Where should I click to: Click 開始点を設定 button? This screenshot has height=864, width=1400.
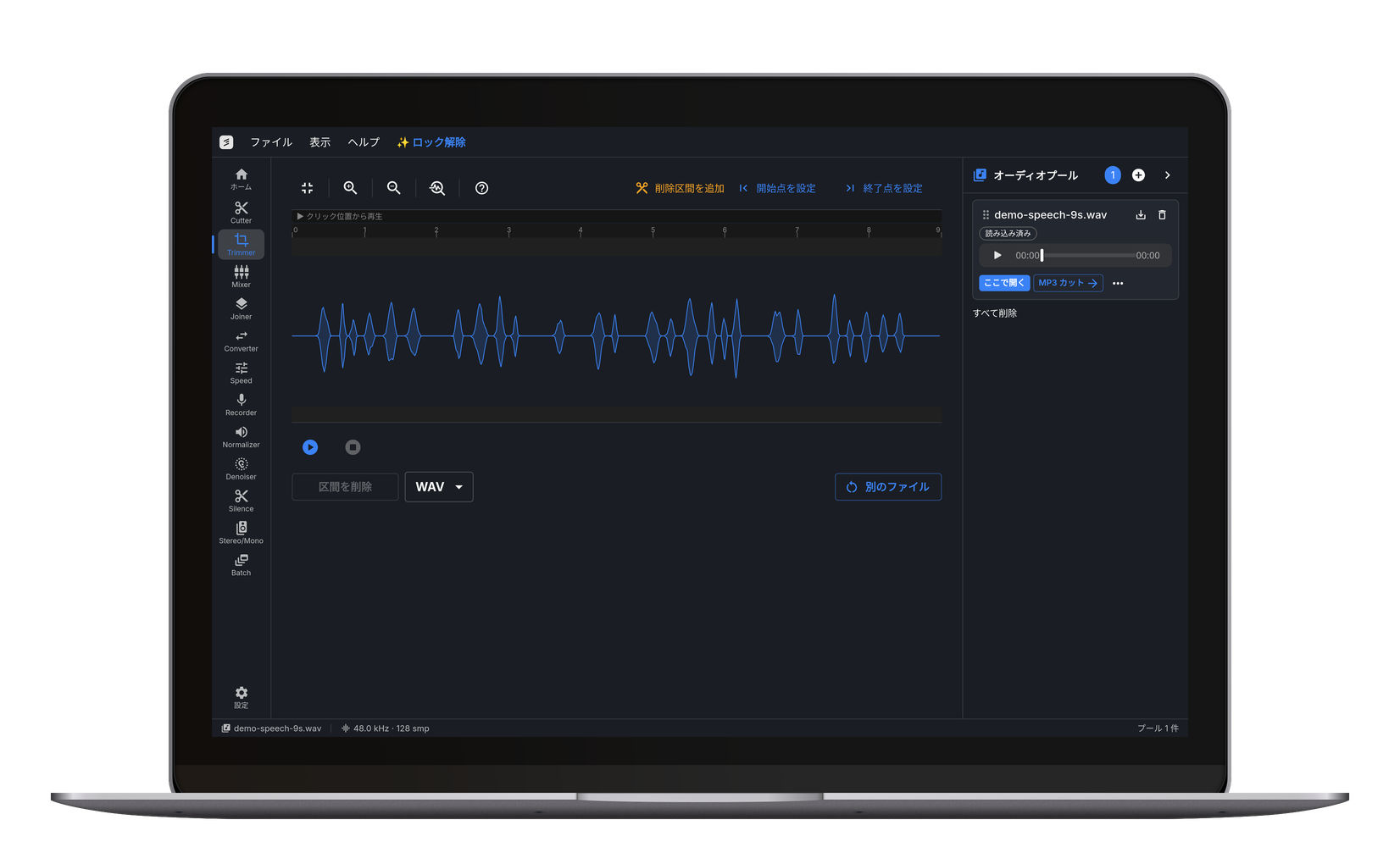777,188
